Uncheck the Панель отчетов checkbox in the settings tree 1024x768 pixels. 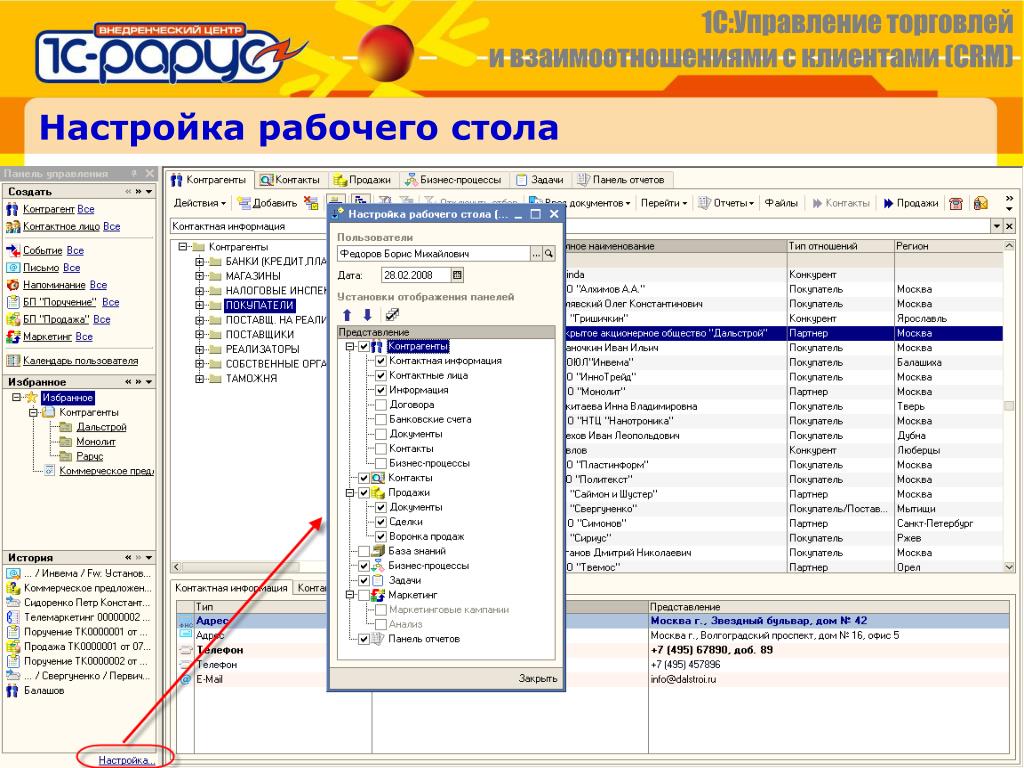click(x=364, y=639)
